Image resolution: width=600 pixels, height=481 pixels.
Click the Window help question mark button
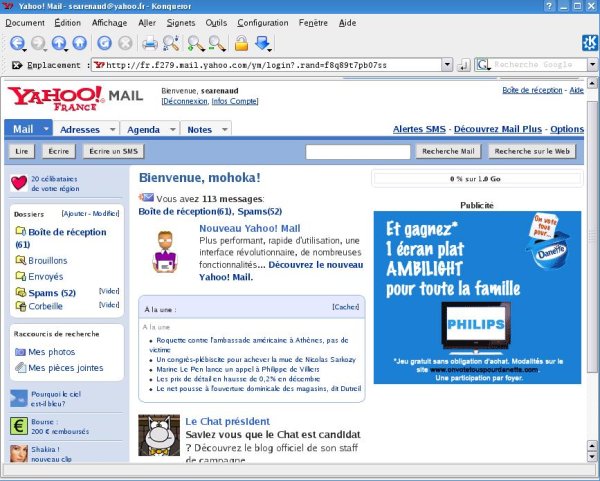pyautogui.click(x=549, y=6)
